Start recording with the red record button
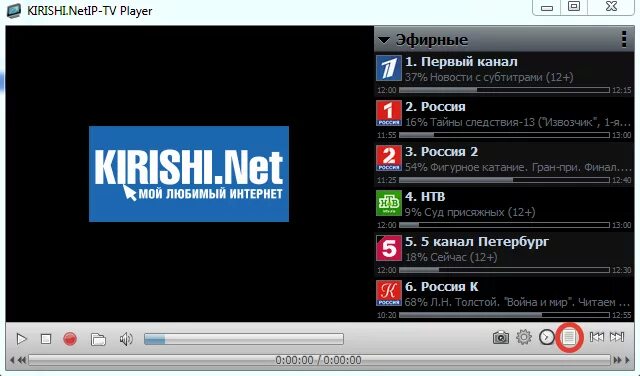This screenshot has width=640, height=376. coord(70,339)
